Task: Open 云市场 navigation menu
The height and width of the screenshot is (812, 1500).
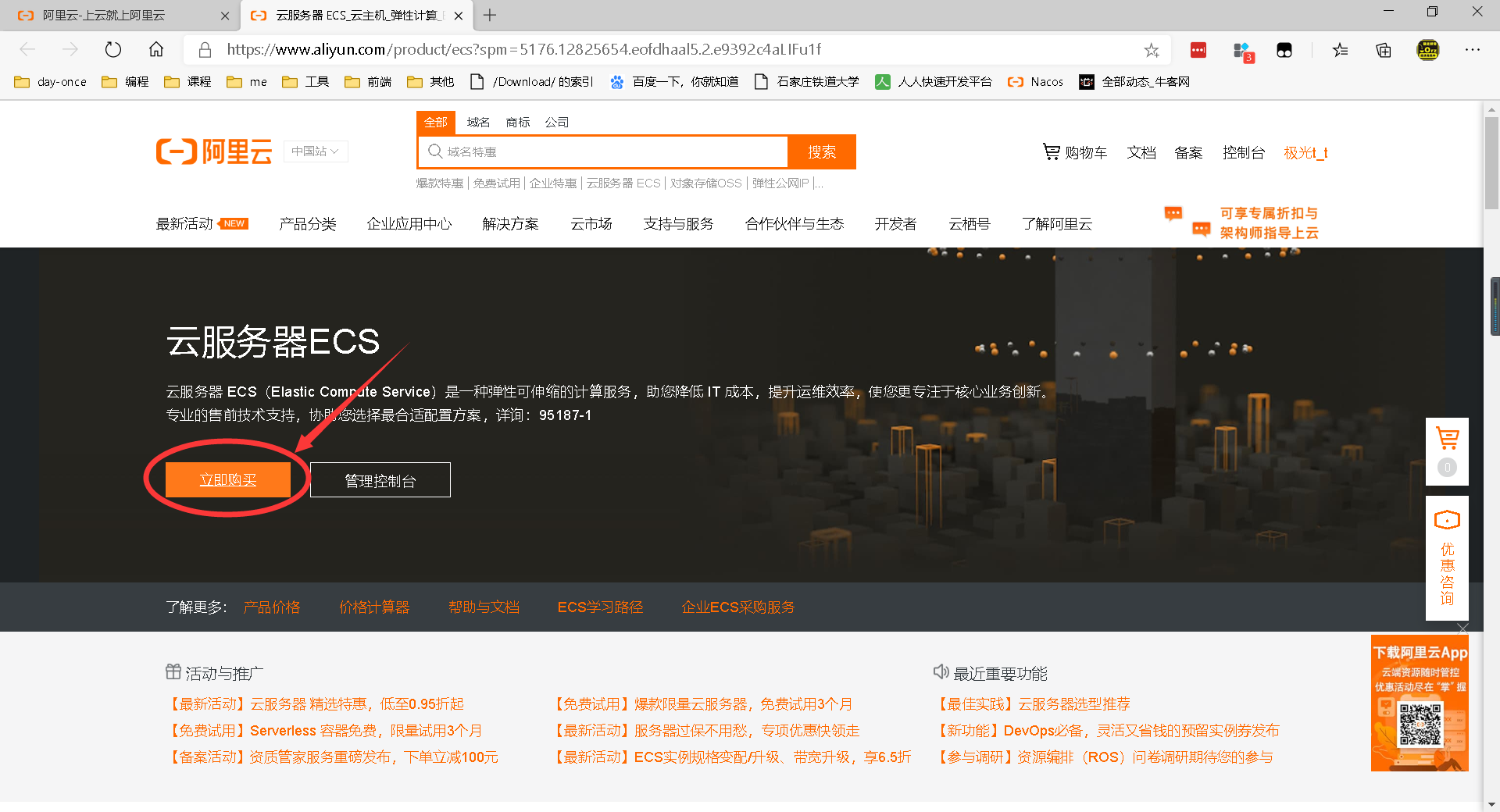Action: pos(591,224)
